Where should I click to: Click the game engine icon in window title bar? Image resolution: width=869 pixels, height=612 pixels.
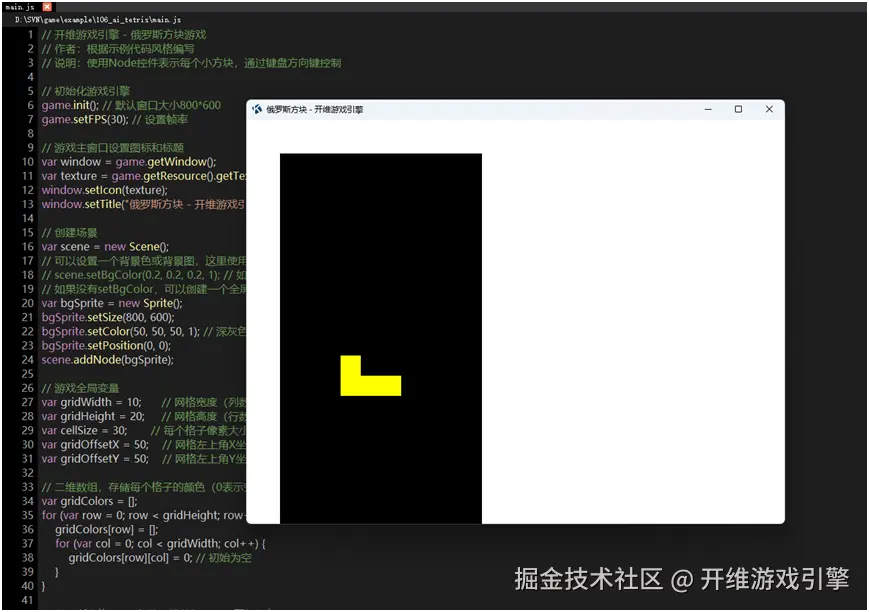pyautogui.click(x=260, y=110)
